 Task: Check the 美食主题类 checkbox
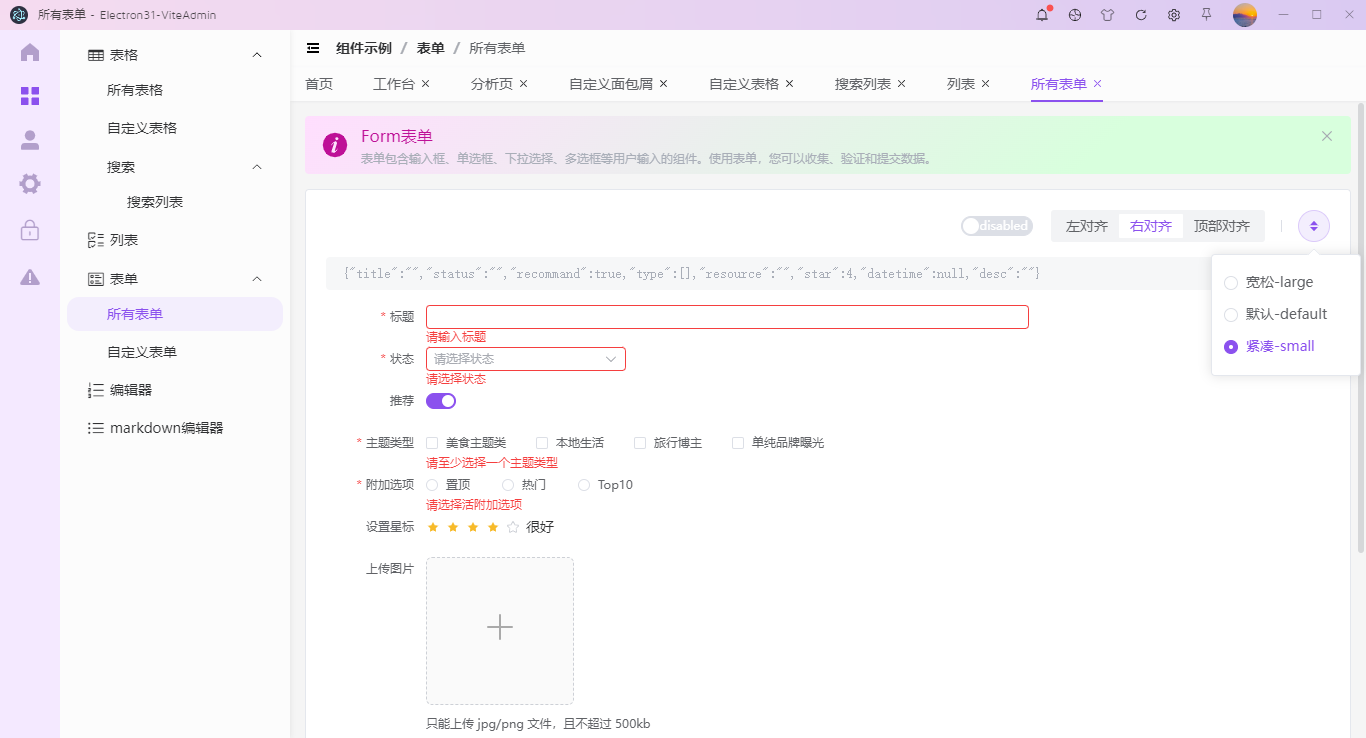[431, 442]
